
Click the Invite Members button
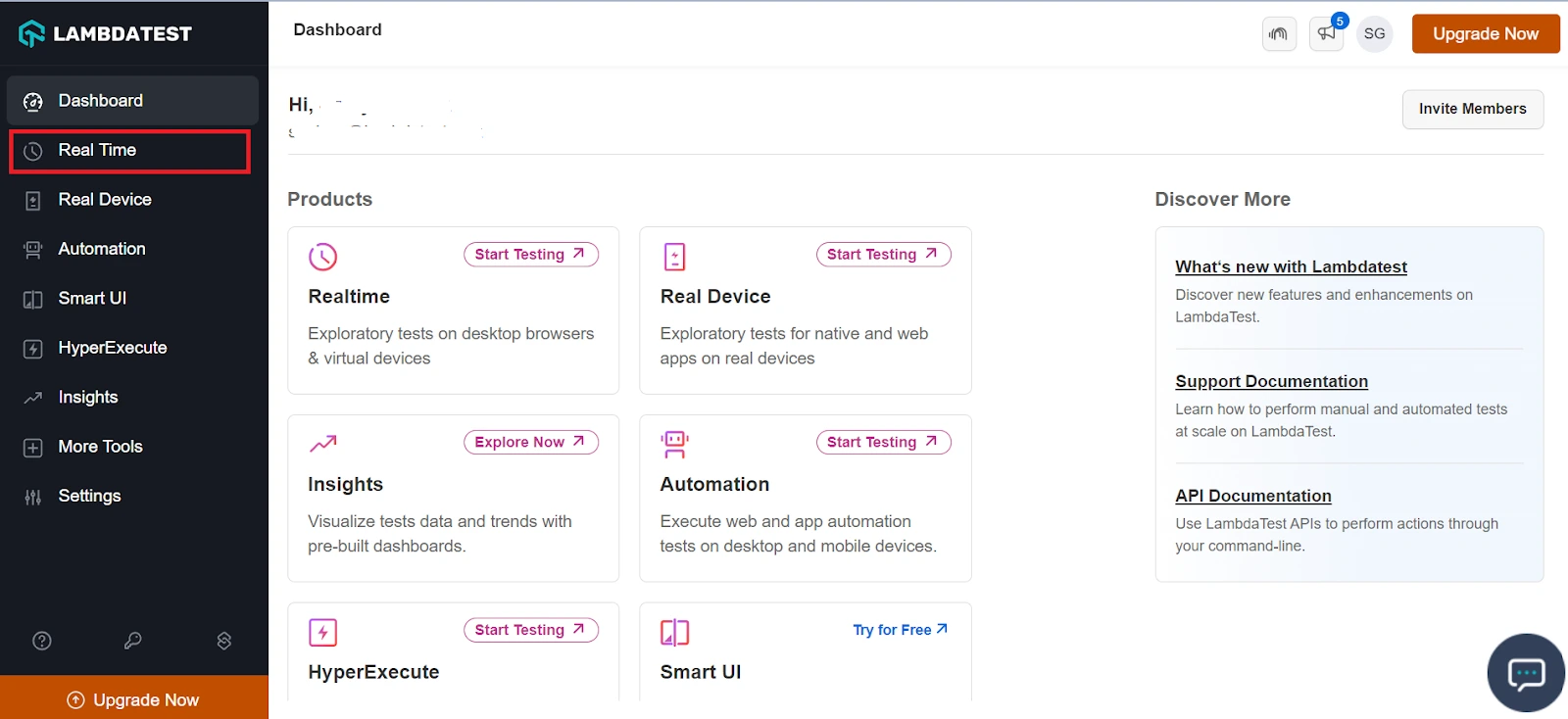(x=1472, y=109)
